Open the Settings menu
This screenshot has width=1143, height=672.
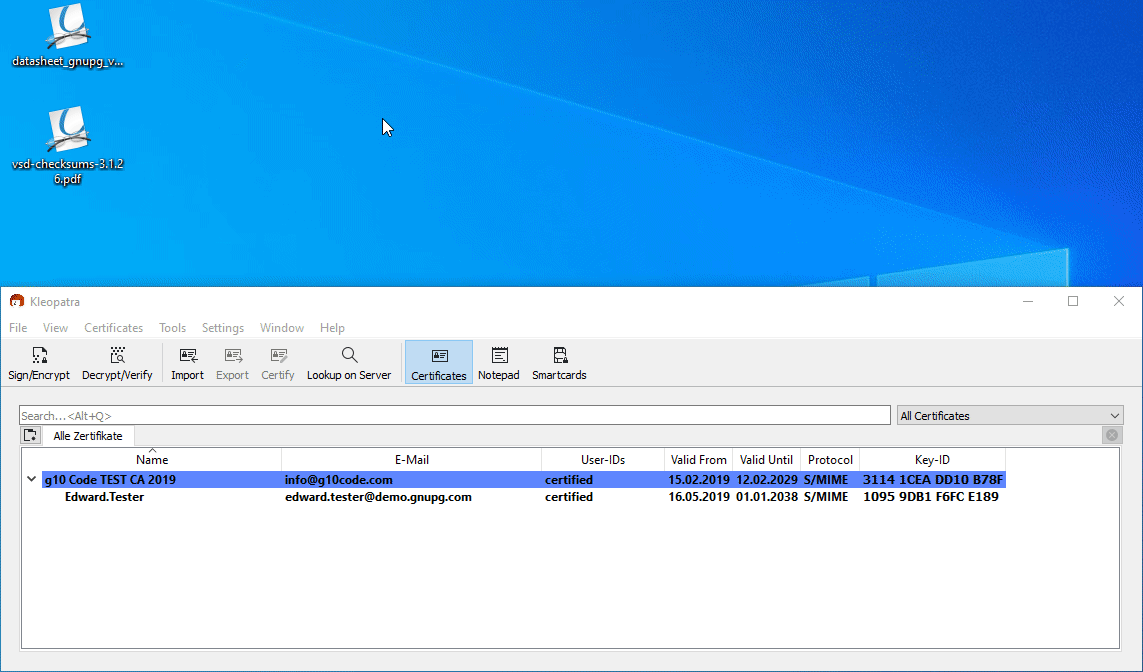point(223,328)
